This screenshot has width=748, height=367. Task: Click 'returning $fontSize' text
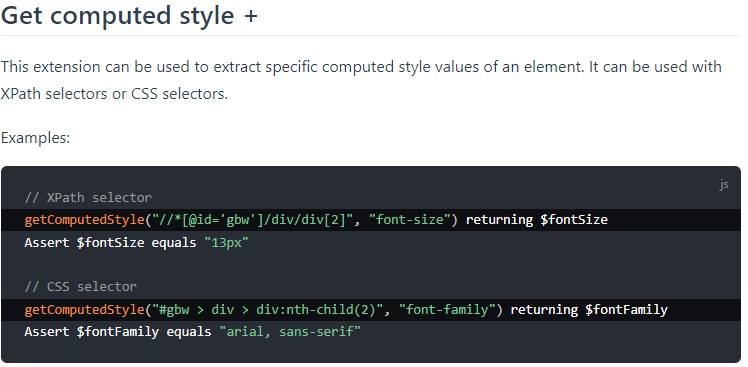[x=537, y=220]
